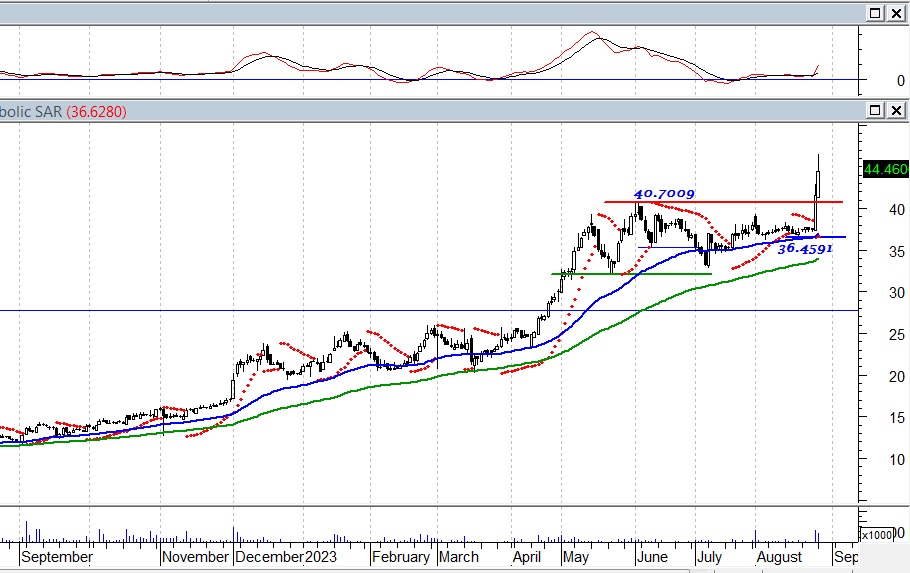Click the x1000 volume scale label

[x=877, y=535]
